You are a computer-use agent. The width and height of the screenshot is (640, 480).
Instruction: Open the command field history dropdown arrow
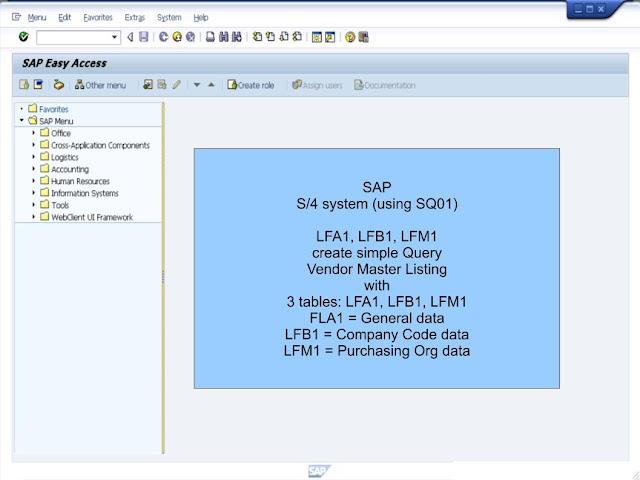click(115, 37)
